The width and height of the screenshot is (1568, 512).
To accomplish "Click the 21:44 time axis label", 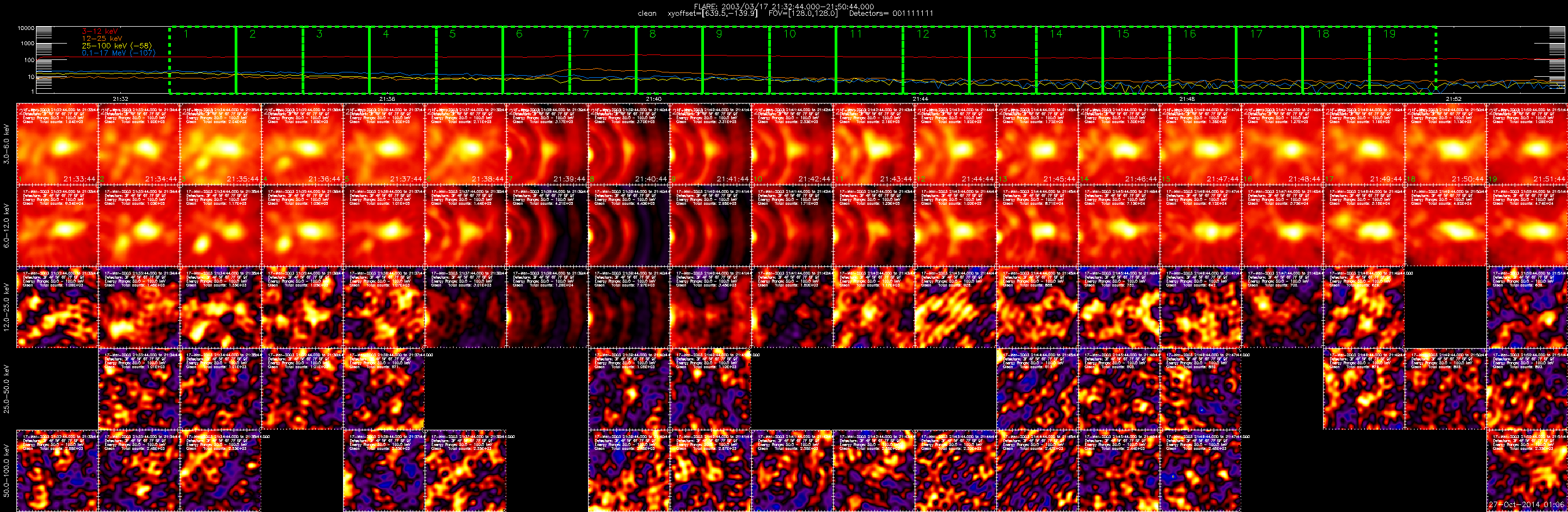I will click(x=920, y=99).
